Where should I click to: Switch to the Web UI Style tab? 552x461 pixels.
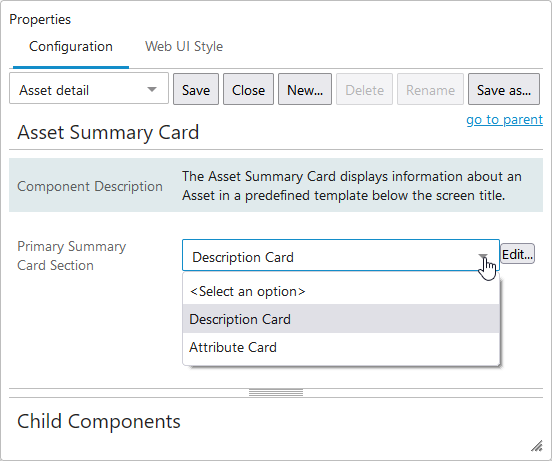click(184, 46)
